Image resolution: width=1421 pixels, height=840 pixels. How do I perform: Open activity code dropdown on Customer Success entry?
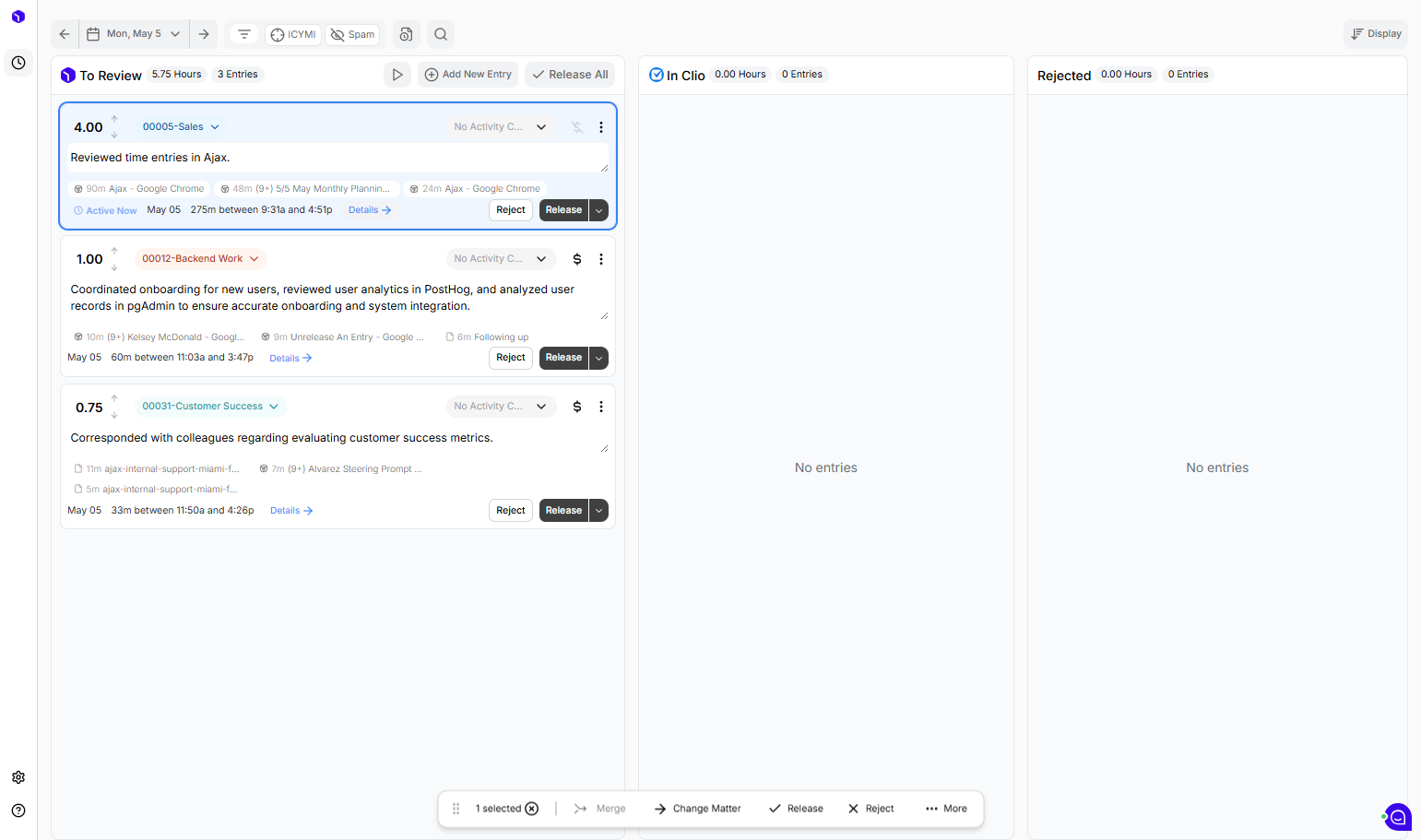point(501,407)
